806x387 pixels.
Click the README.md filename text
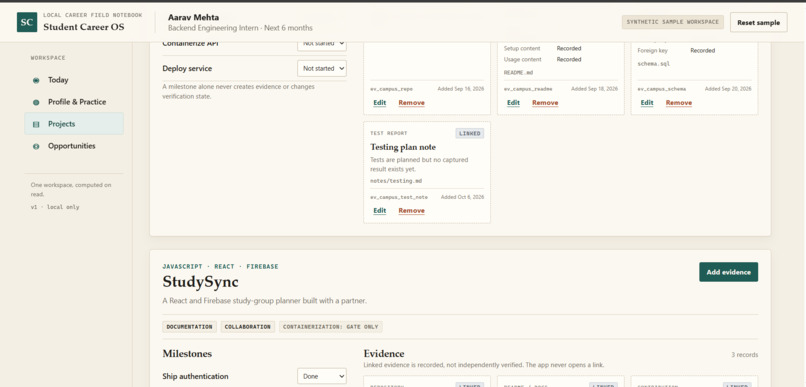pyautogui.click(x=518, y=72)
